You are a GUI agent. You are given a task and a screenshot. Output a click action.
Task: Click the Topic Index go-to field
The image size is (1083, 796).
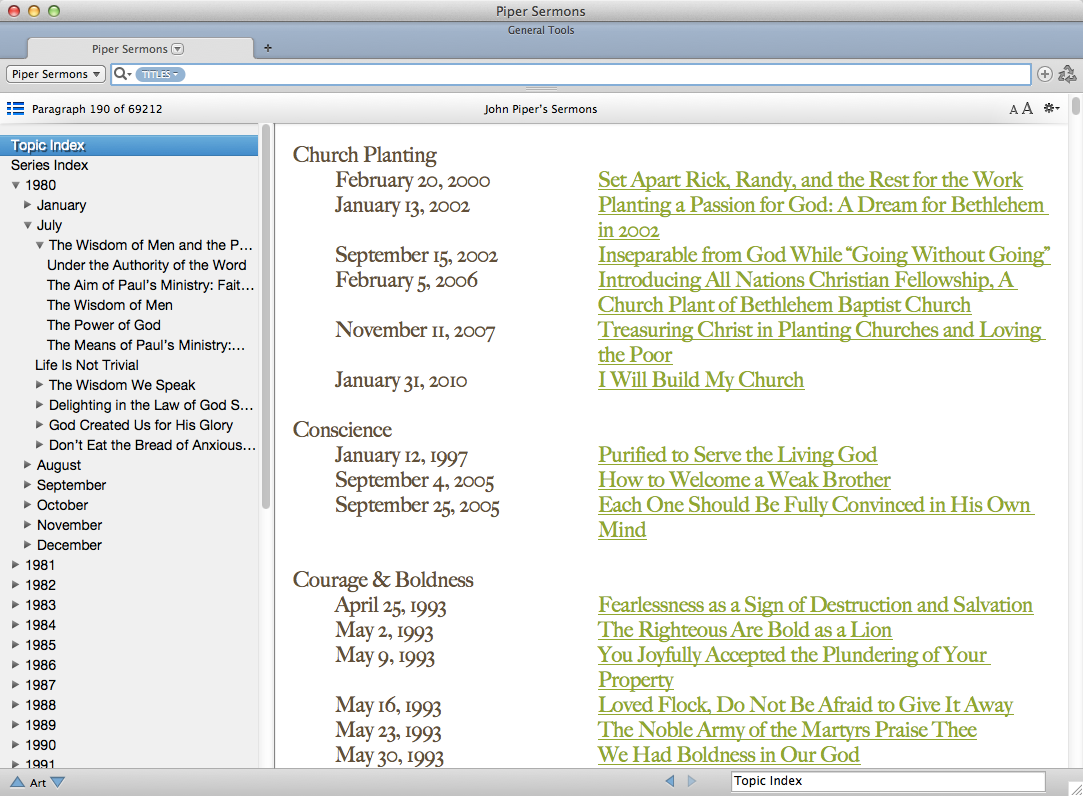tap(888, 781)
